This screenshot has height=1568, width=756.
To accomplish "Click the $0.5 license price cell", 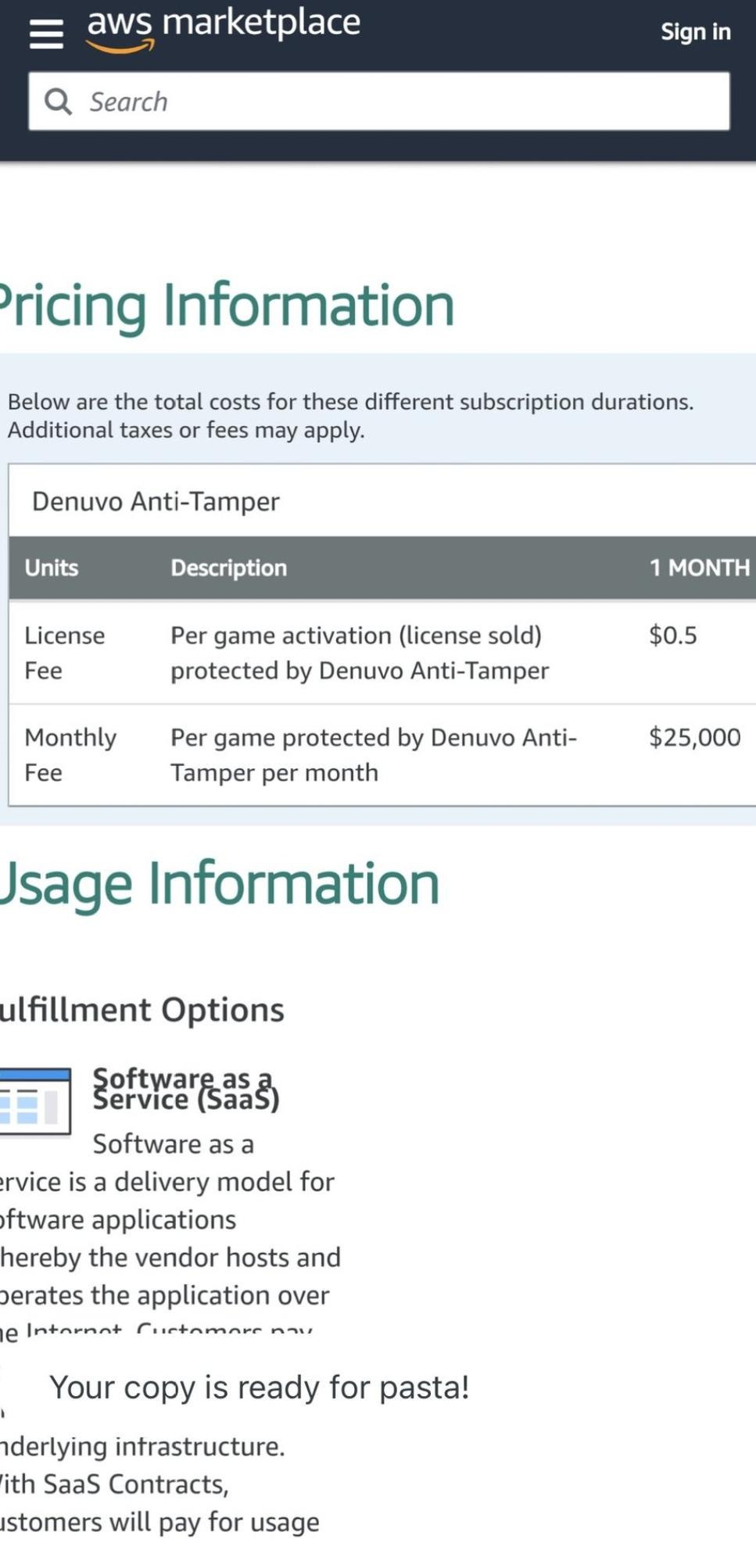I will point(673,635).
